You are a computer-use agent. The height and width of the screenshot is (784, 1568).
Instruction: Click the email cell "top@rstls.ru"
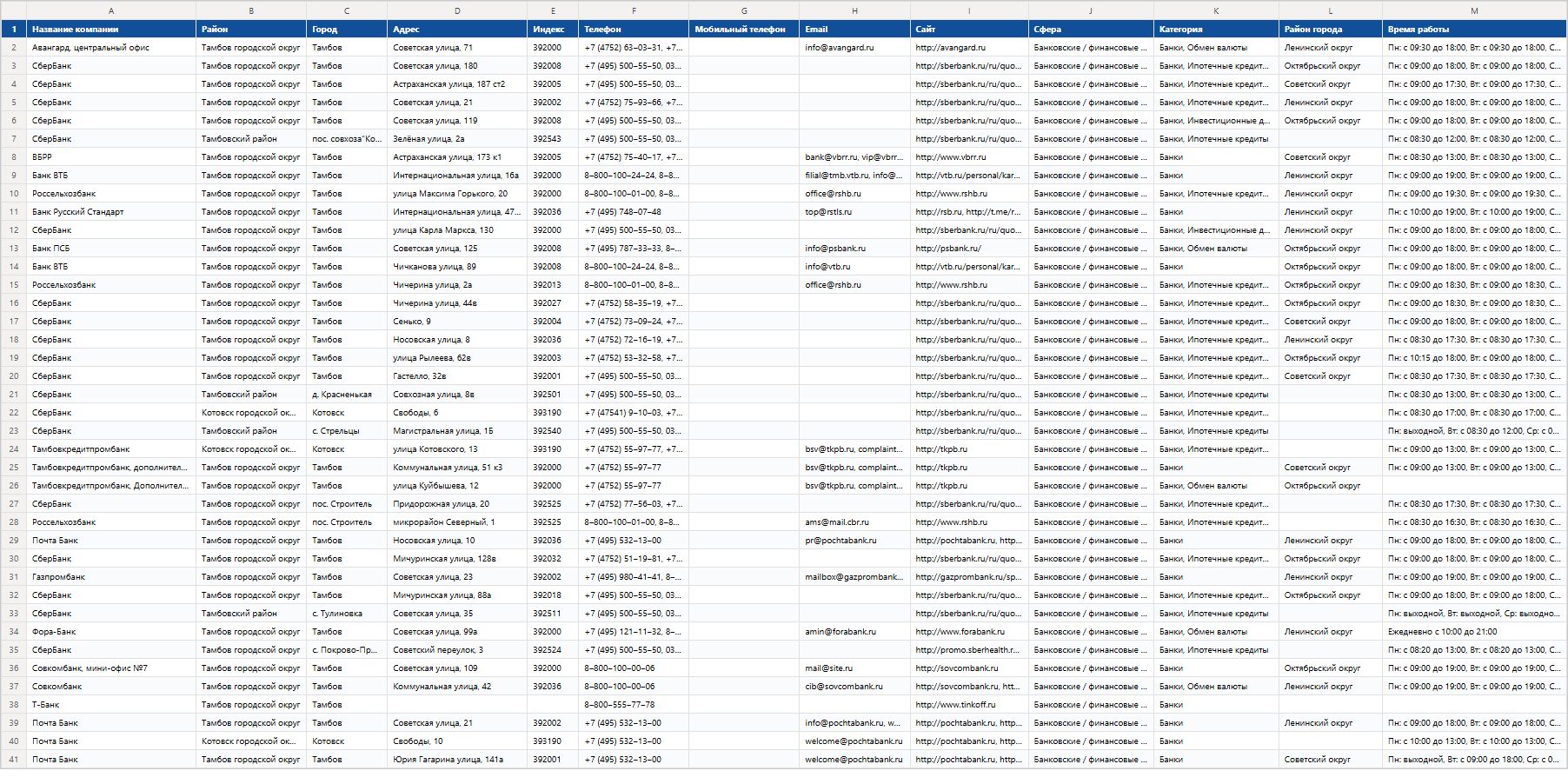tap(855, 212)
